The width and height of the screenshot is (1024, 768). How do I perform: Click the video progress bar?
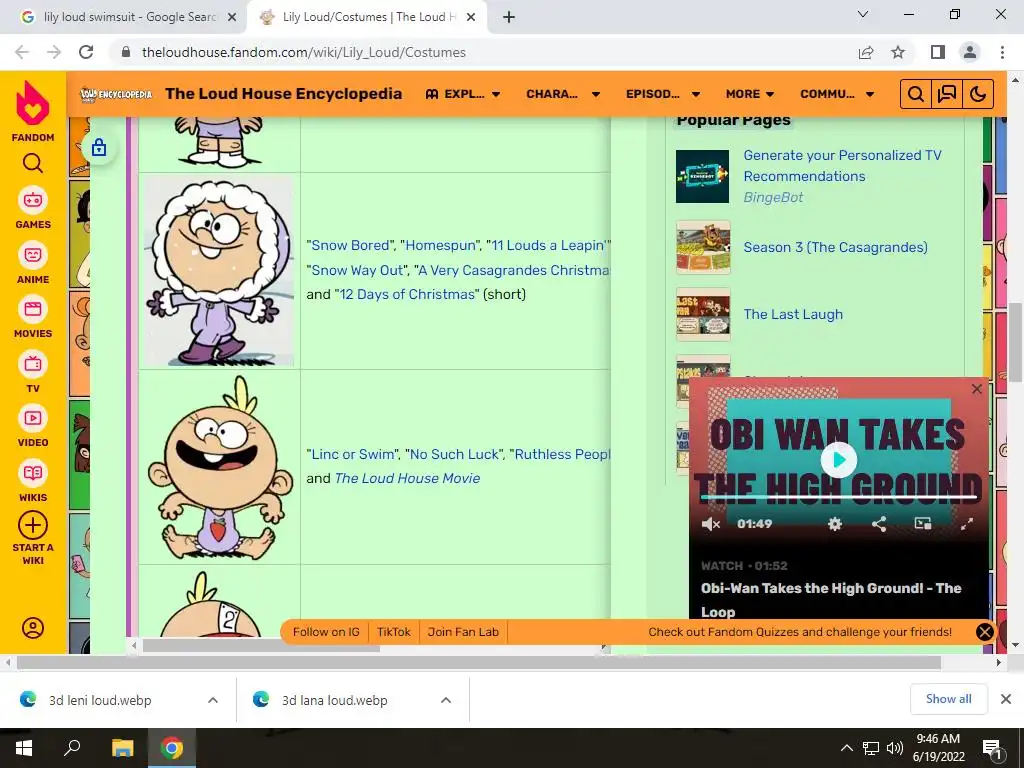(x=839, y=497)
